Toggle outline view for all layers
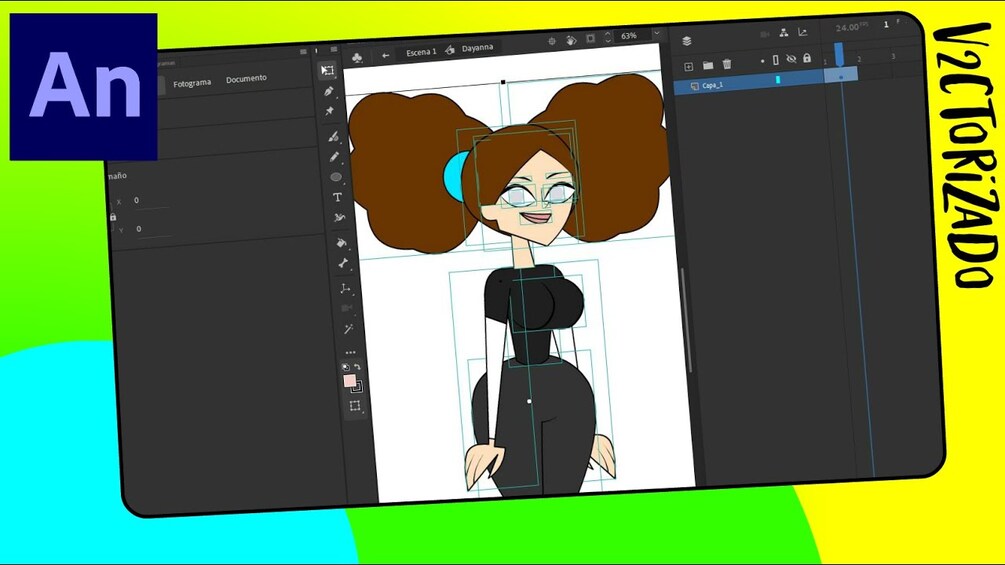 (776, 60)
